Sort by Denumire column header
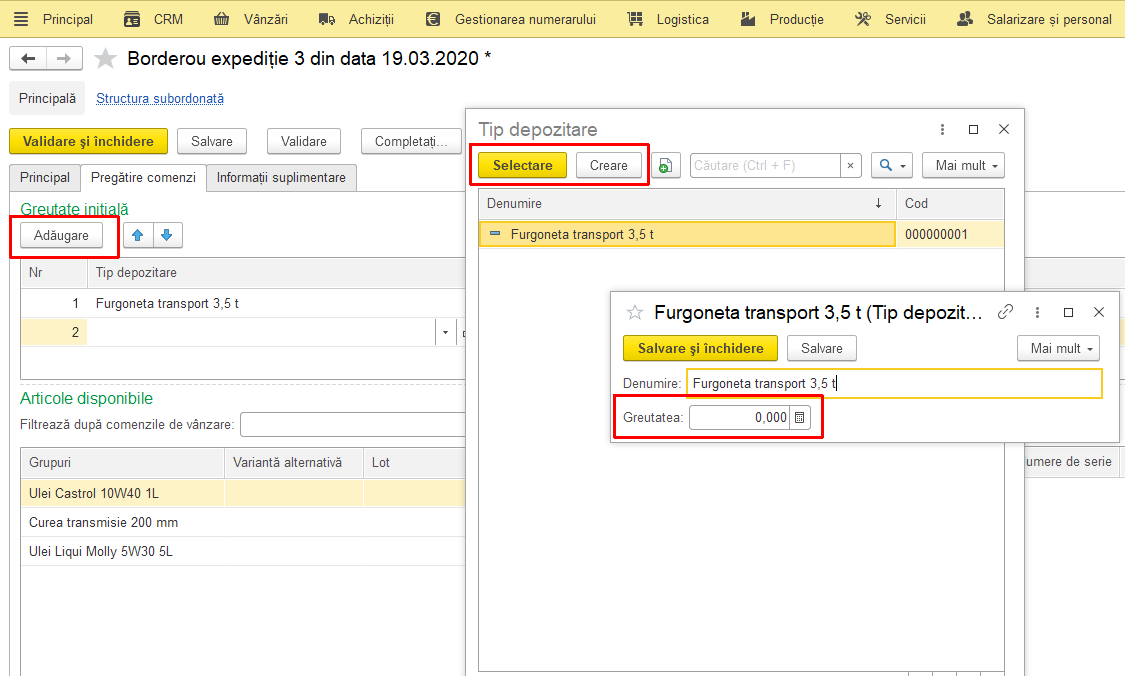 click(x=687, y=204)
